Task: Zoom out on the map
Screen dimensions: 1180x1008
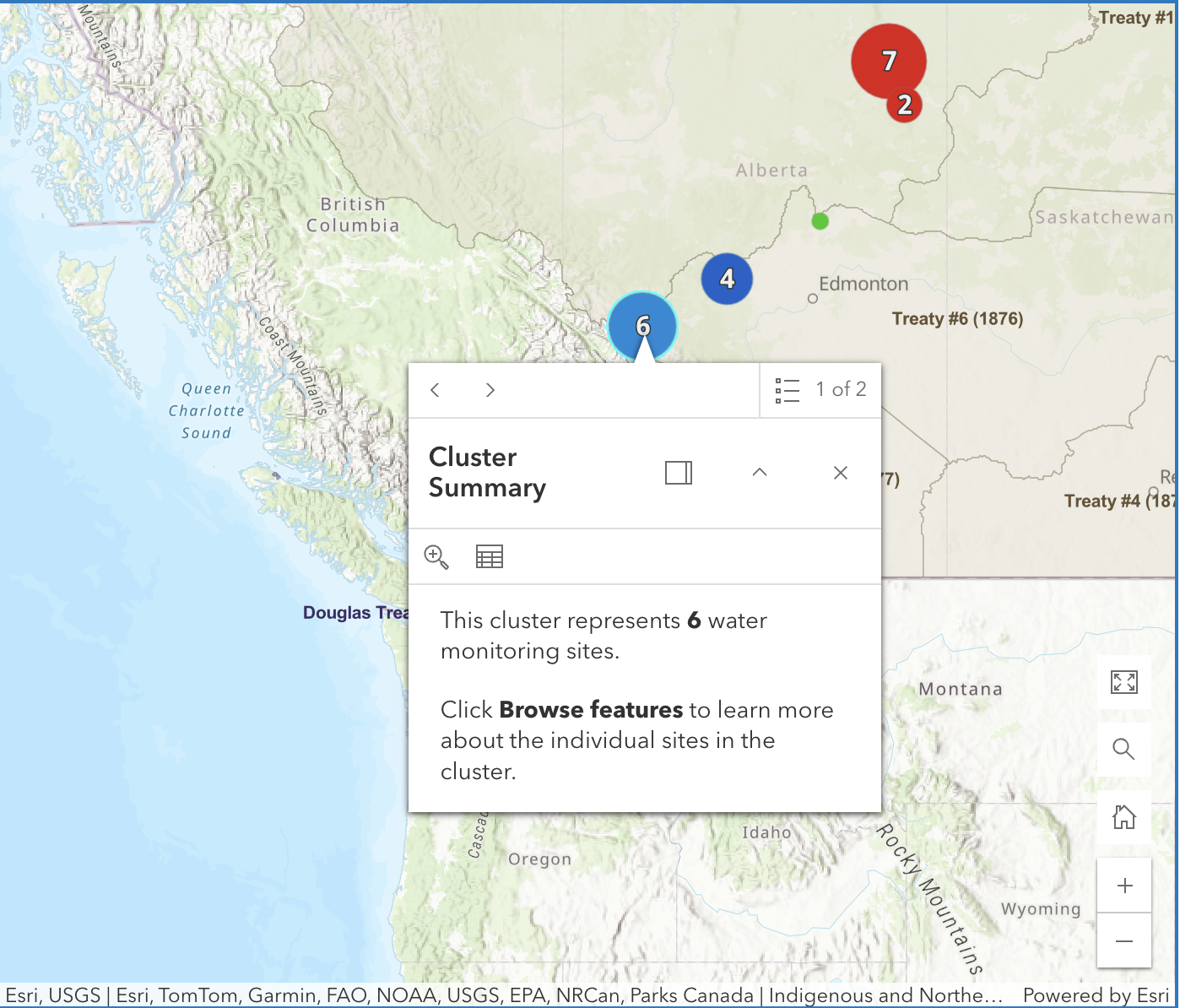Action: click(1123, 940)
